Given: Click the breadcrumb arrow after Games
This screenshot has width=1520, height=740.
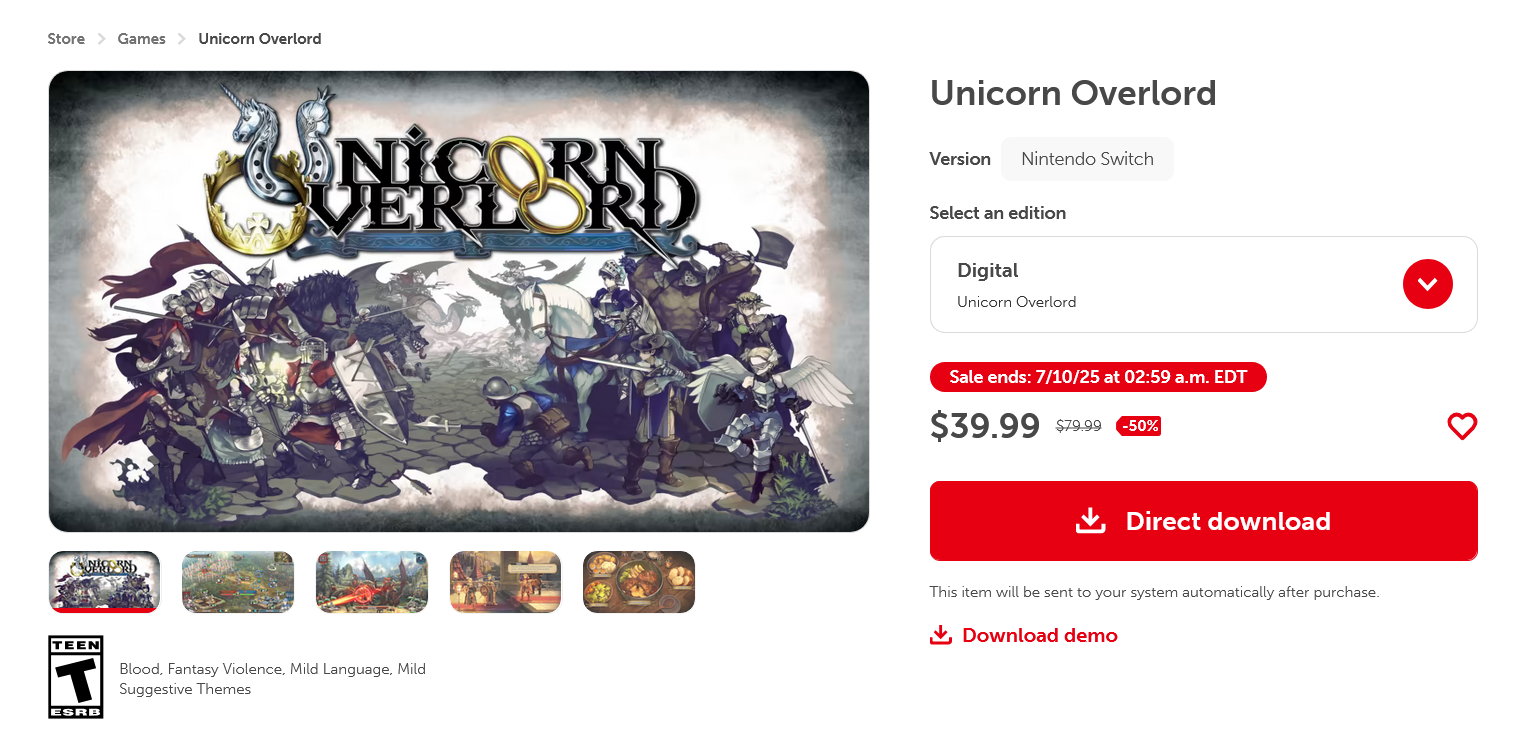Looking at the screenshot, I should [x=182, y=39].
